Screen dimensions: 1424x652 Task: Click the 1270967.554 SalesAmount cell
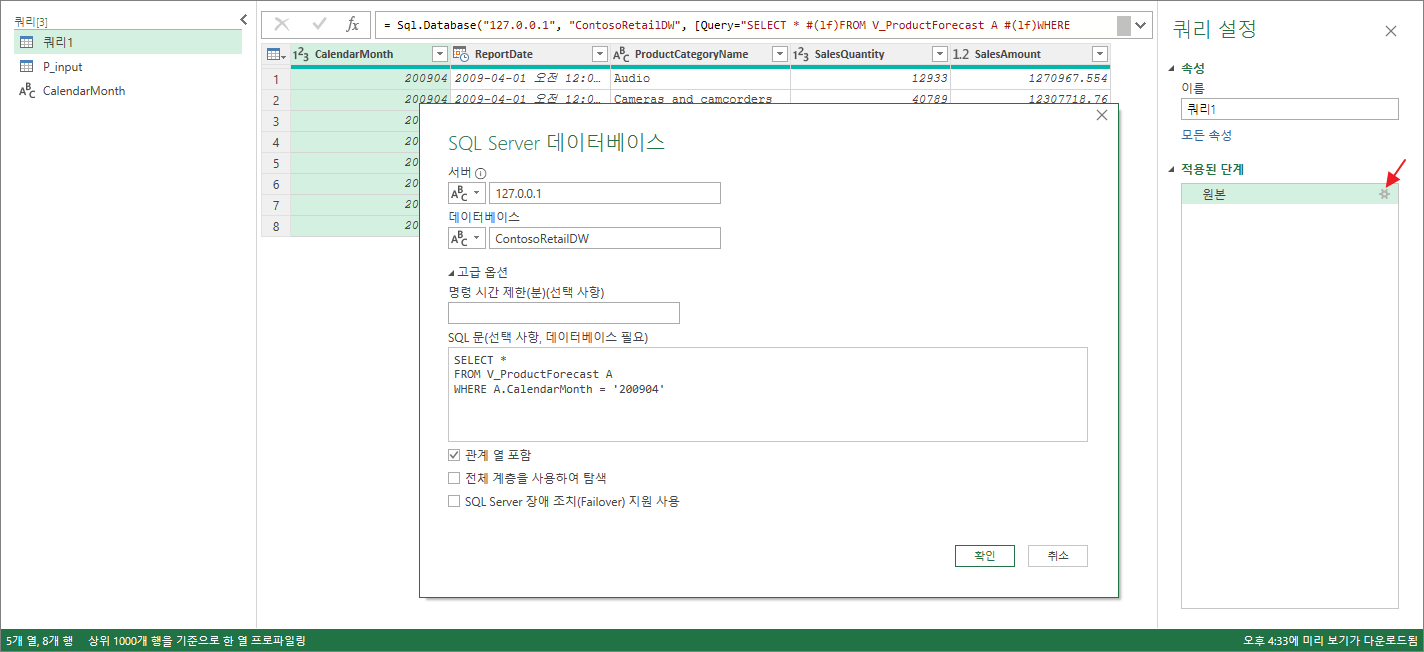point(1030,78)
